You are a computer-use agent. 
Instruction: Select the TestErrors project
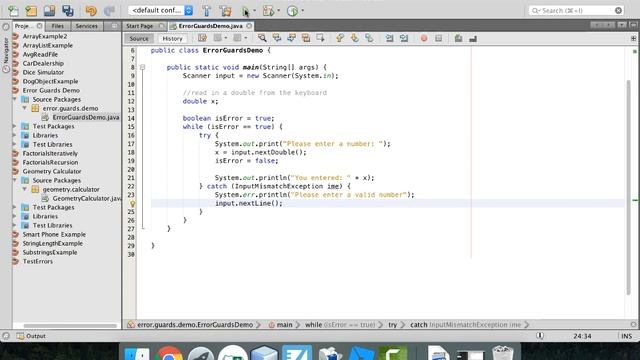coord(38,261)
